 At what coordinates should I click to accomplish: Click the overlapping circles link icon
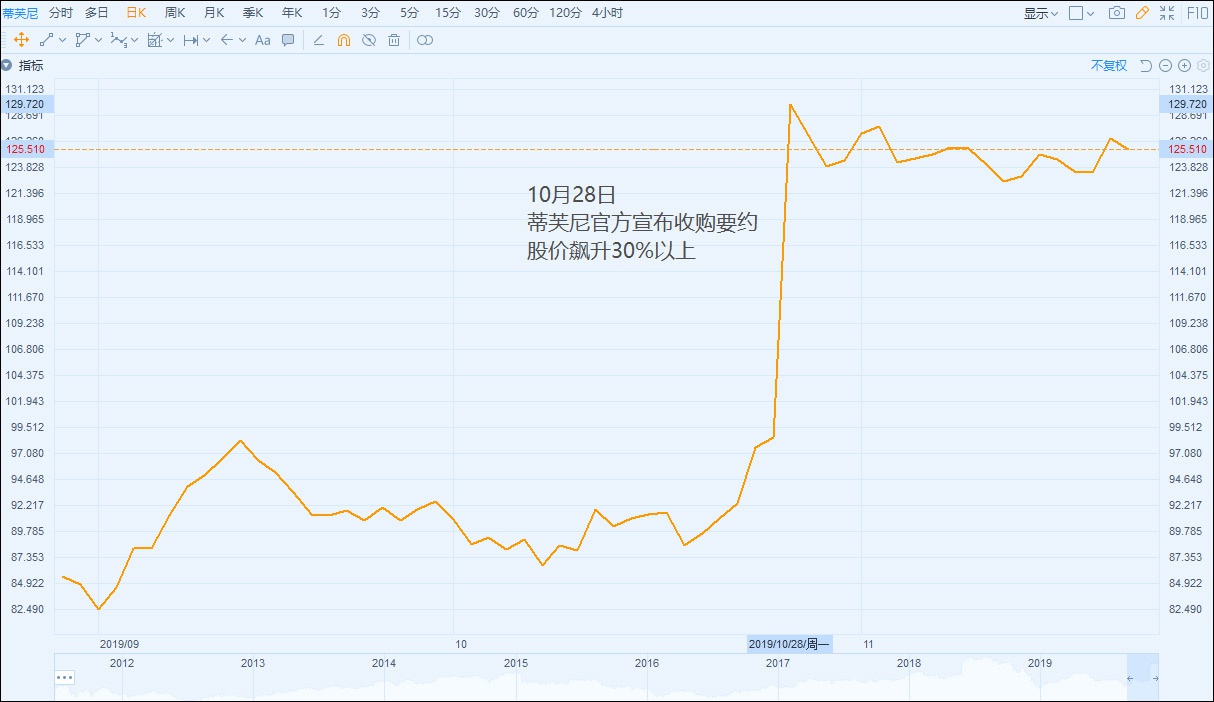pos(425,40)
